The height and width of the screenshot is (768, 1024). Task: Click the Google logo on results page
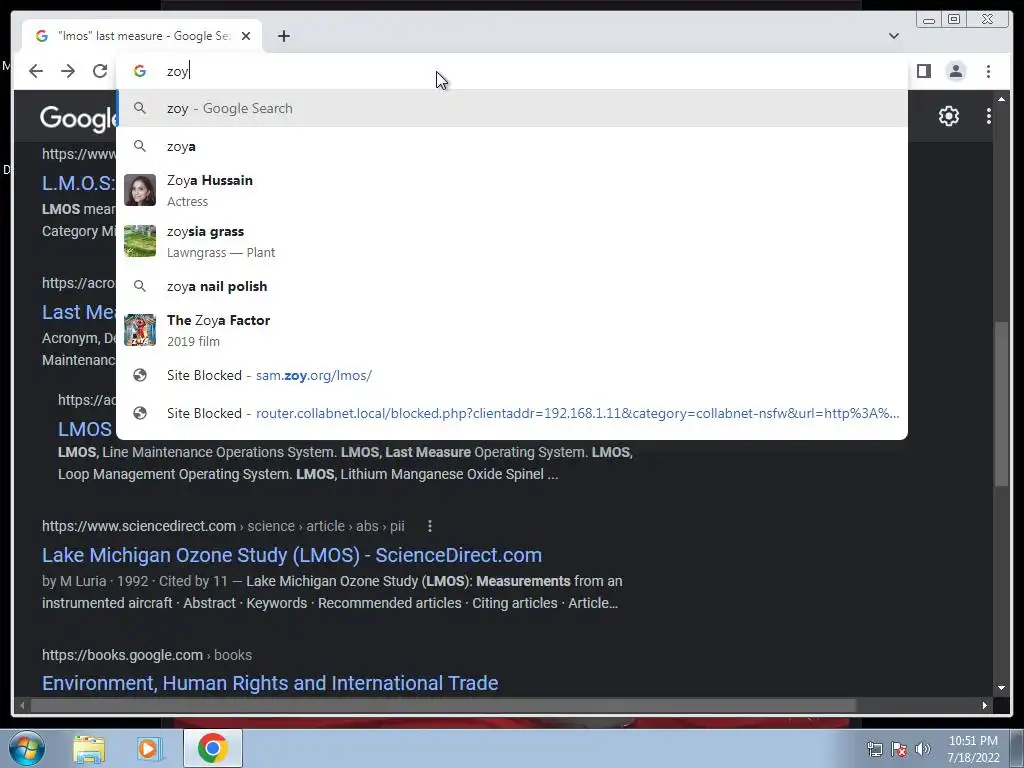[x=78, y=118]
